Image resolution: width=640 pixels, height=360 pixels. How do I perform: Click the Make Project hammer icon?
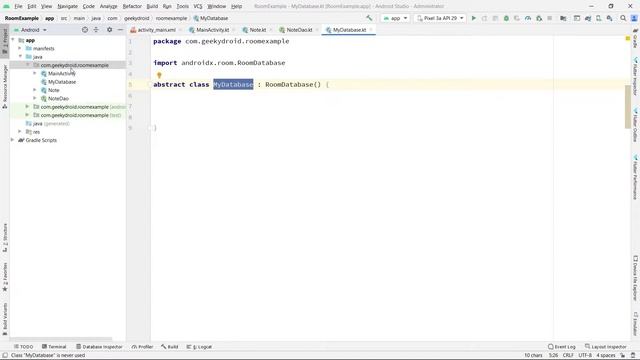pos(369,18)
